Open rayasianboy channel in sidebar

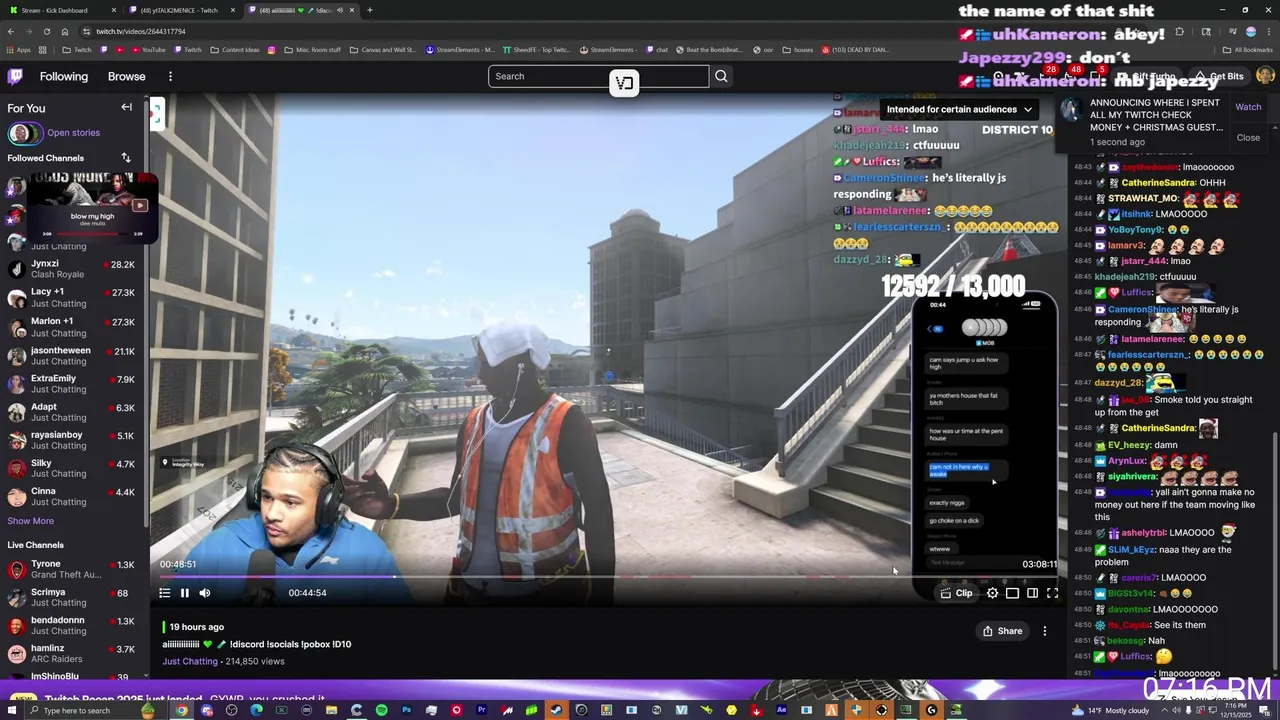pos(72,440)
